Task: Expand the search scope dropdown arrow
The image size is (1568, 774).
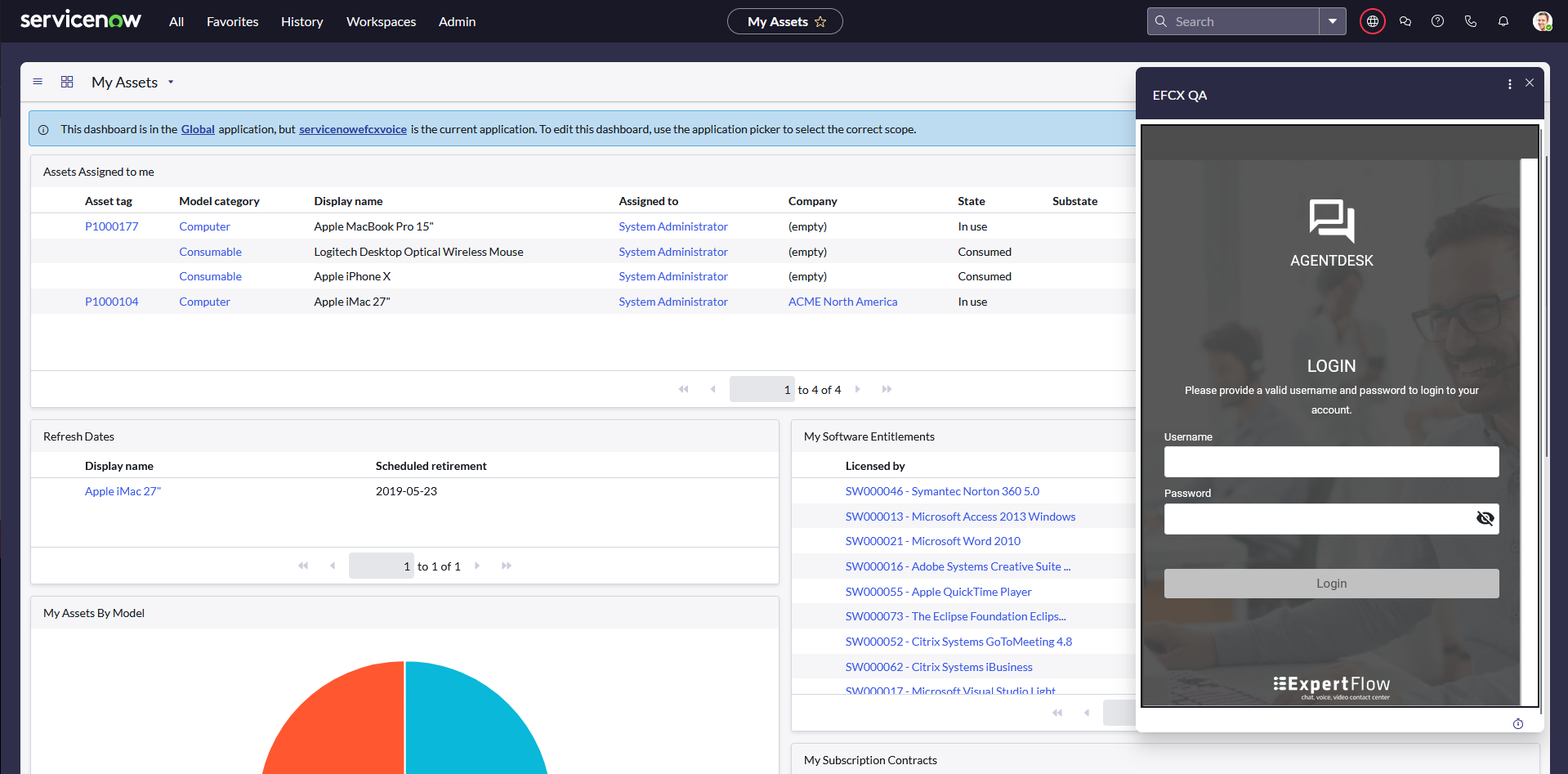Action: point(1333,22)
